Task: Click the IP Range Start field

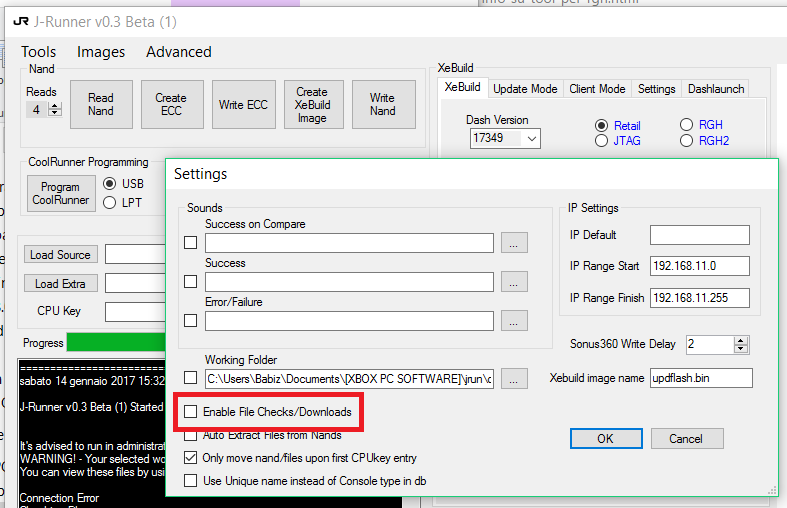Action: click(x=700, y=266)
